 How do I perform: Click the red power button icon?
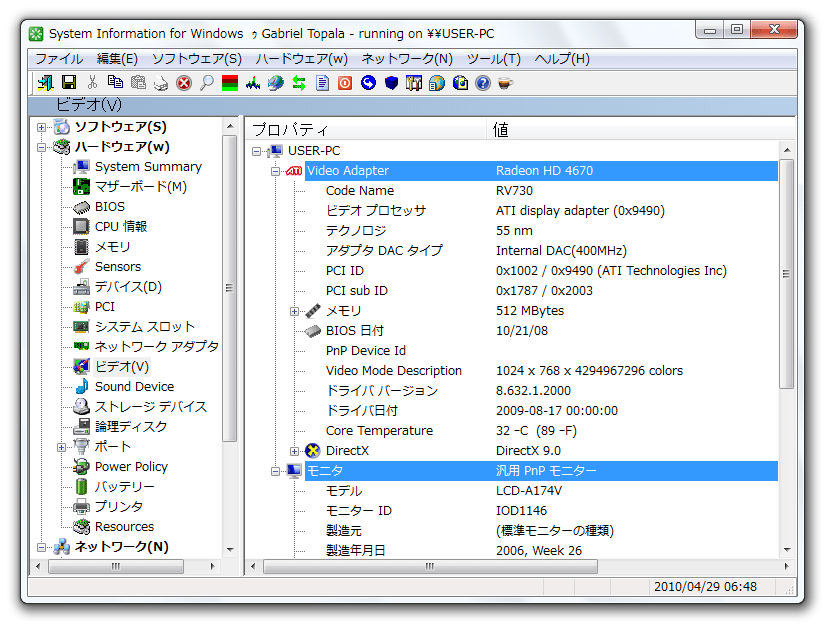tap(345, 83)
